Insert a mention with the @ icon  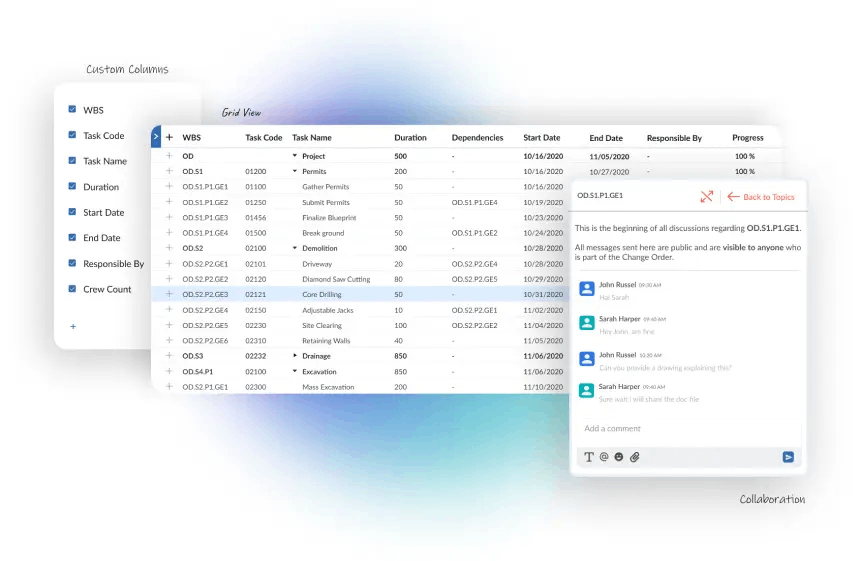[x=604, y=457]
